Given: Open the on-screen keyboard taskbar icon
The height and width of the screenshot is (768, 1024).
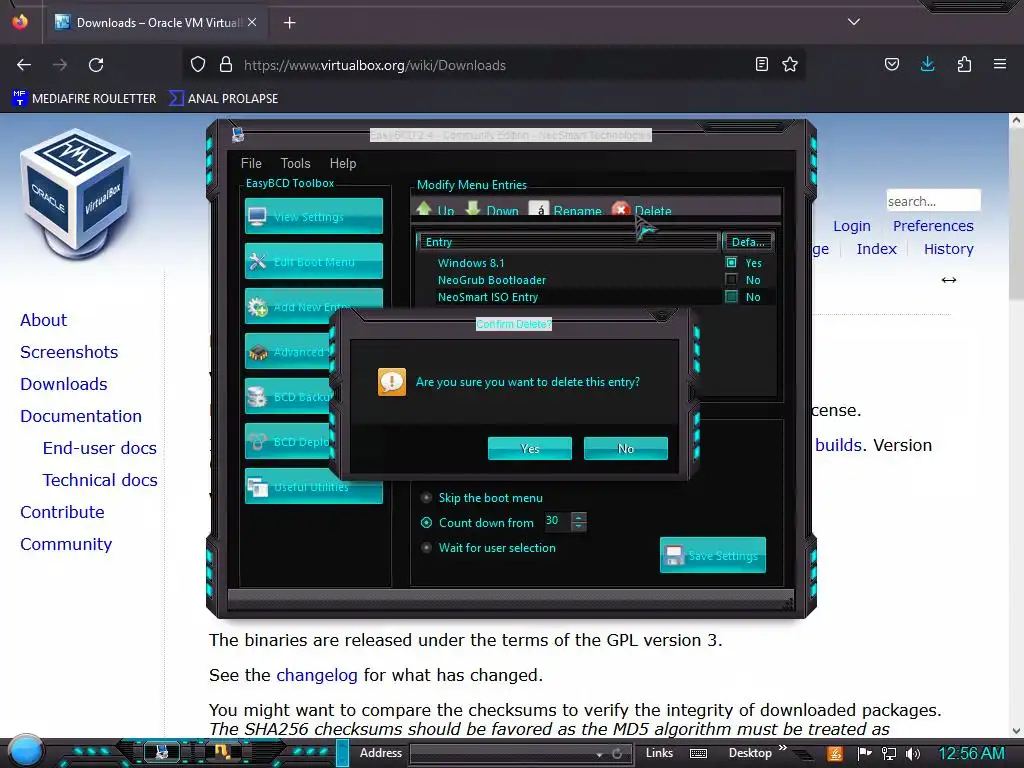Looking at the screenshot, I should pos(698,754).
